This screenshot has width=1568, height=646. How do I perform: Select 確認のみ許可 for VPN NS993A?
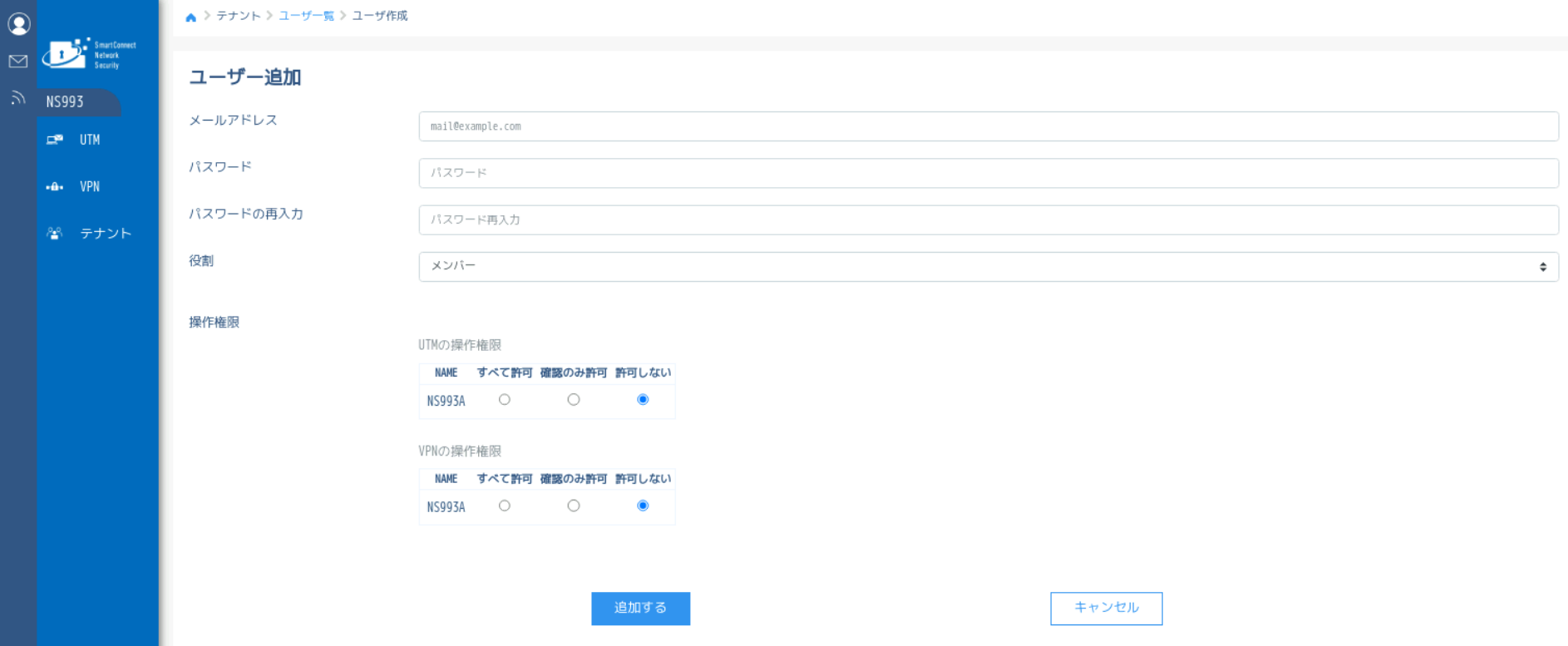[x=574, y=505]
